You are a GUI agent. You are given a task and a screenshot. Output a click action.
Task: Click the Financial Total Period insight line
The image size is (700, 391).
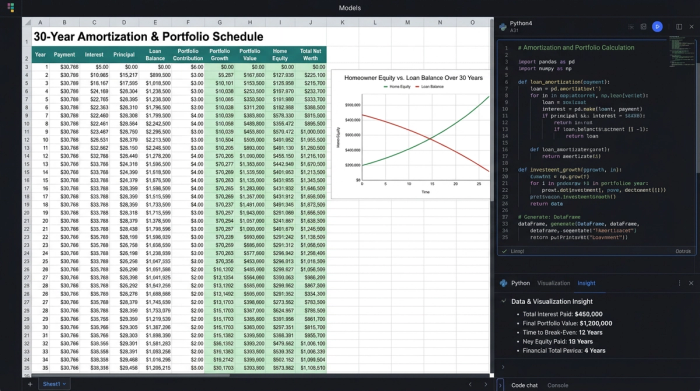[564, 351]
